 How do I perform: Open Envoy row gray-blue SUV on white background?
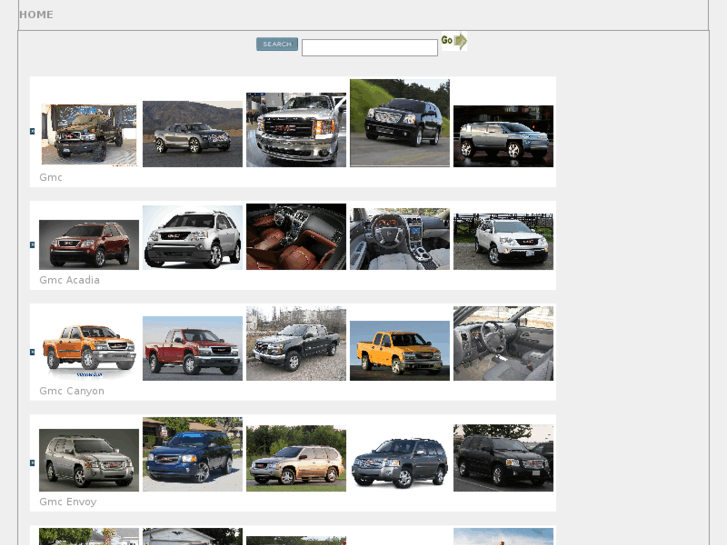pyautogui.click(x=400, y=463)
